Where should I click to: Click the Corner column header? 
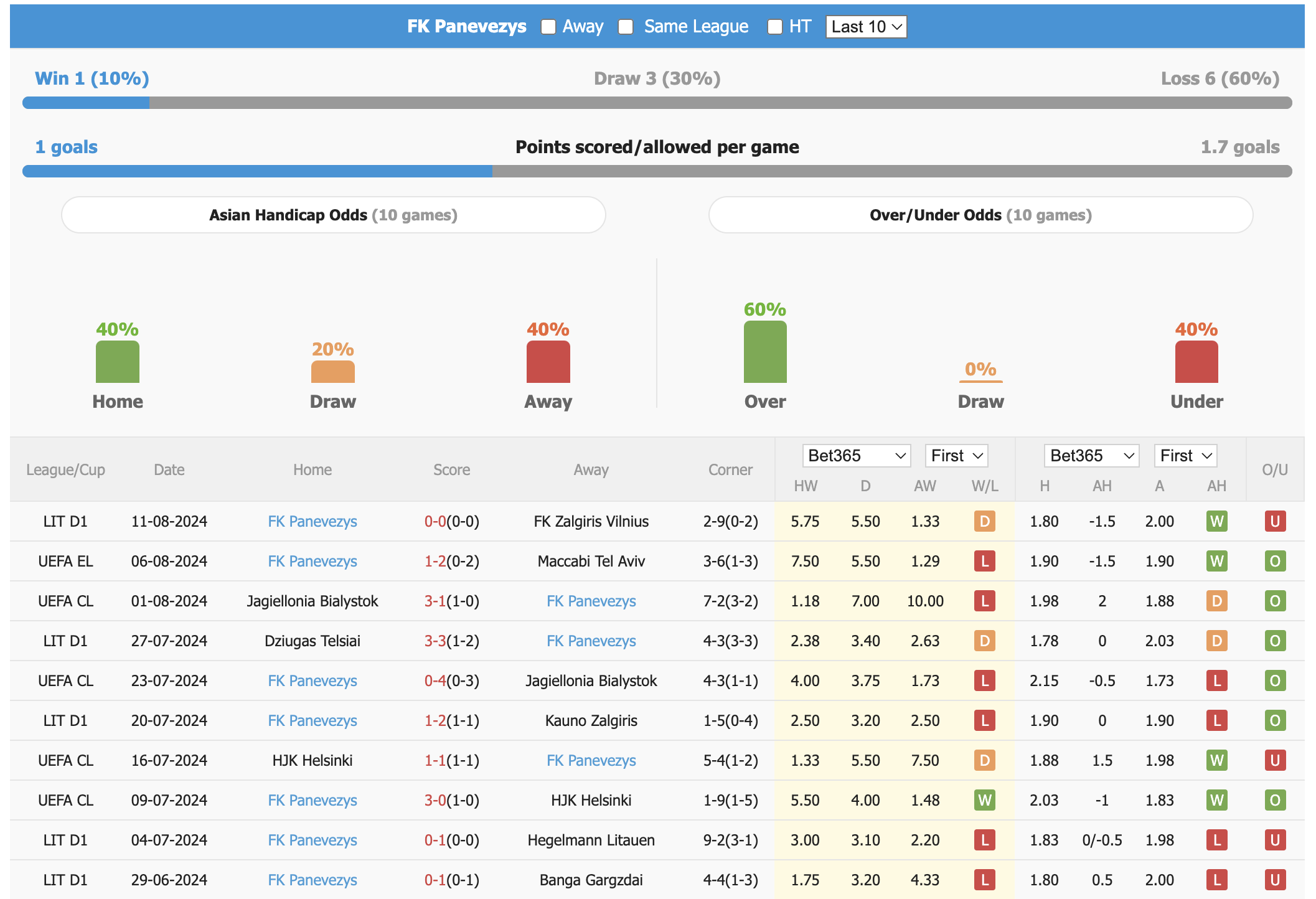[730, 470]
